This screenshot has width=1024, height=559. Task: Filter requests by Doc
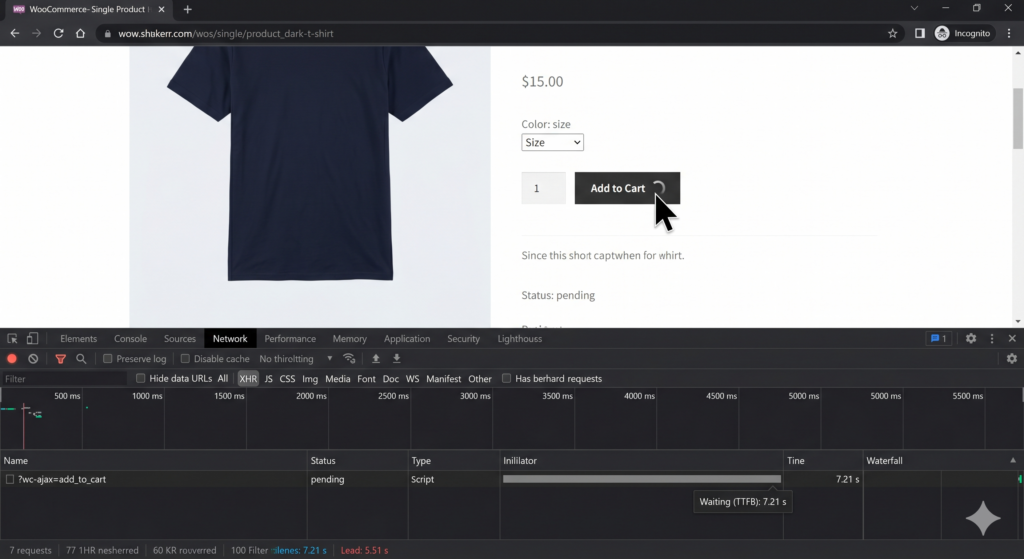click(391, 379)
